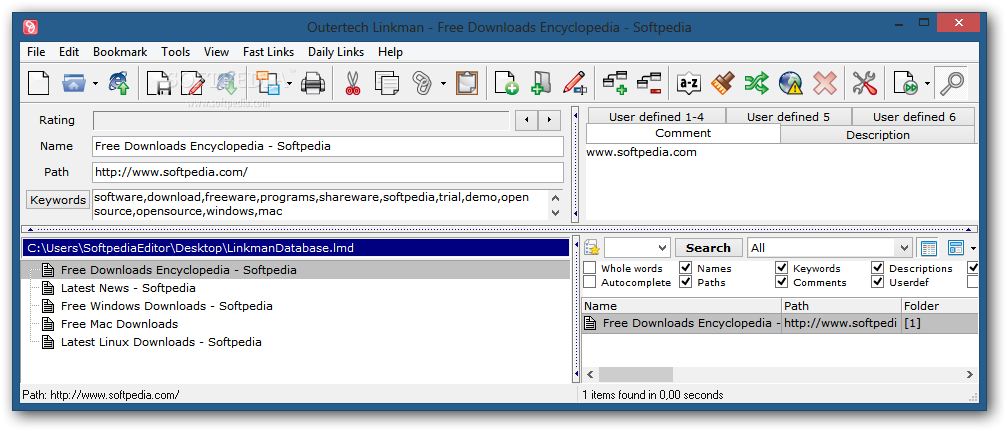Uncheck the Names checkbox

pos(685,268)
